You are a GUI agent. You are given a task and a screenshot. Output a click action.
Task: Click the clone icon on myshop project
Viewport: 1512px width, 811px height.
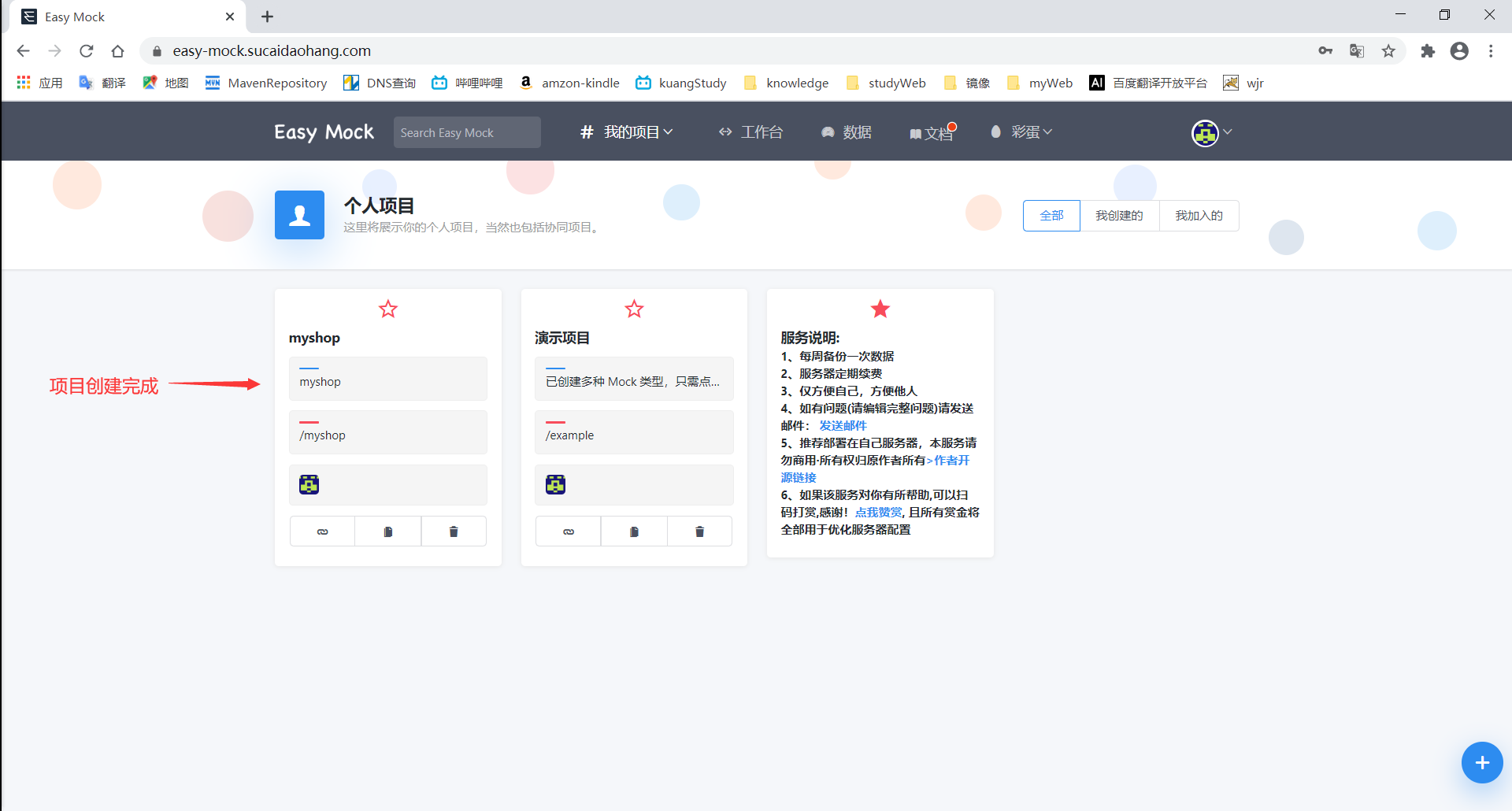tap(387, 531)
